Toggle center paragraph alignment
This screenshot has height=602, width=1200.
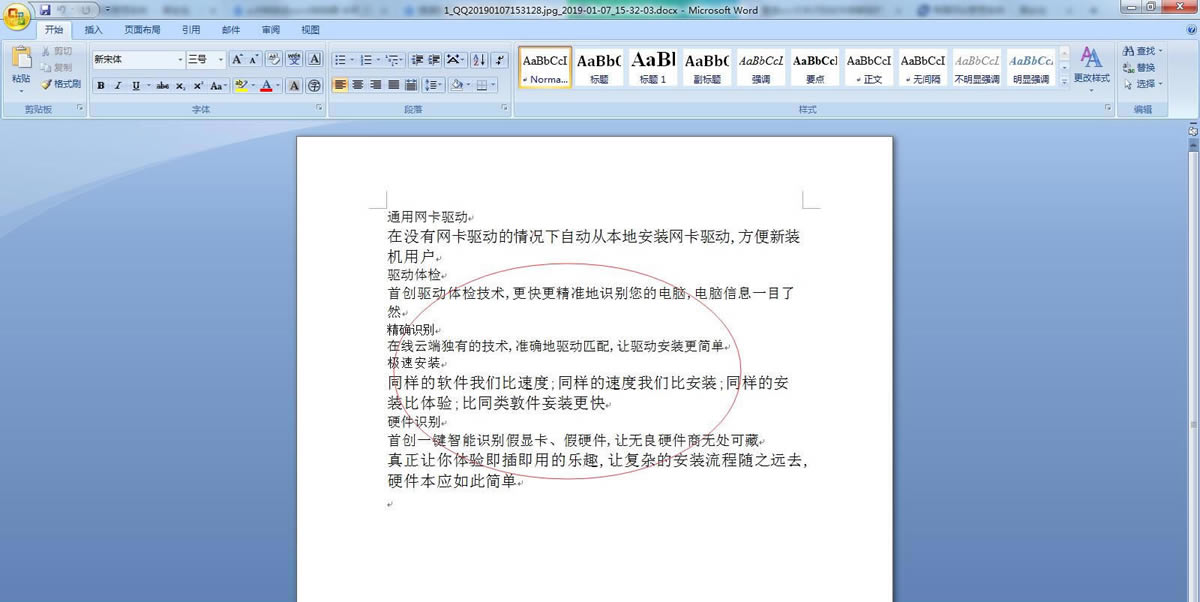pyautogui.click(x=358, y=84)
